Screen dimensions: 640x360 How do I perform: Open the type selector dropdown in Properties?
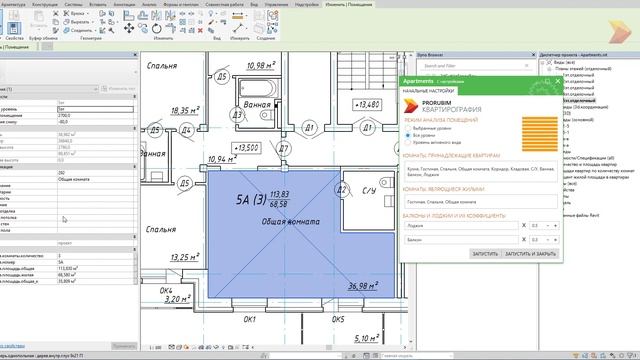pos(96,89)
